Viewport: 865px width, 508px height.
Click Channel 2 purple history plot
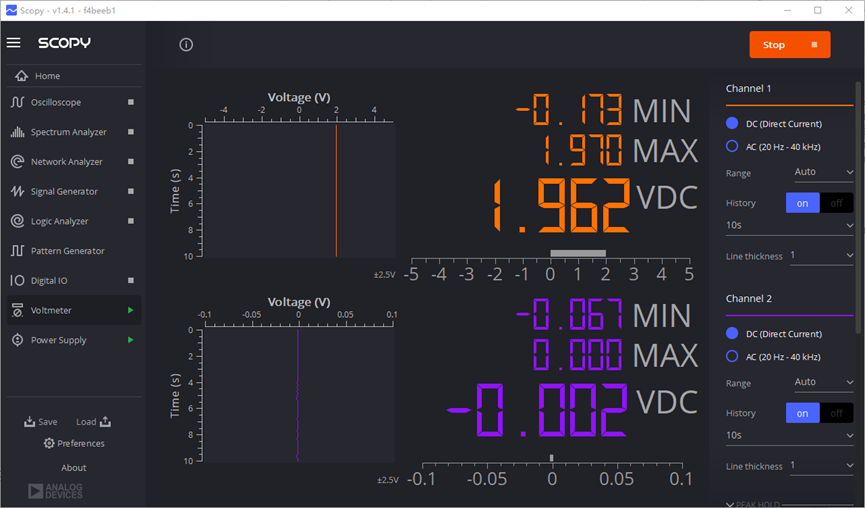click(298, 395)
